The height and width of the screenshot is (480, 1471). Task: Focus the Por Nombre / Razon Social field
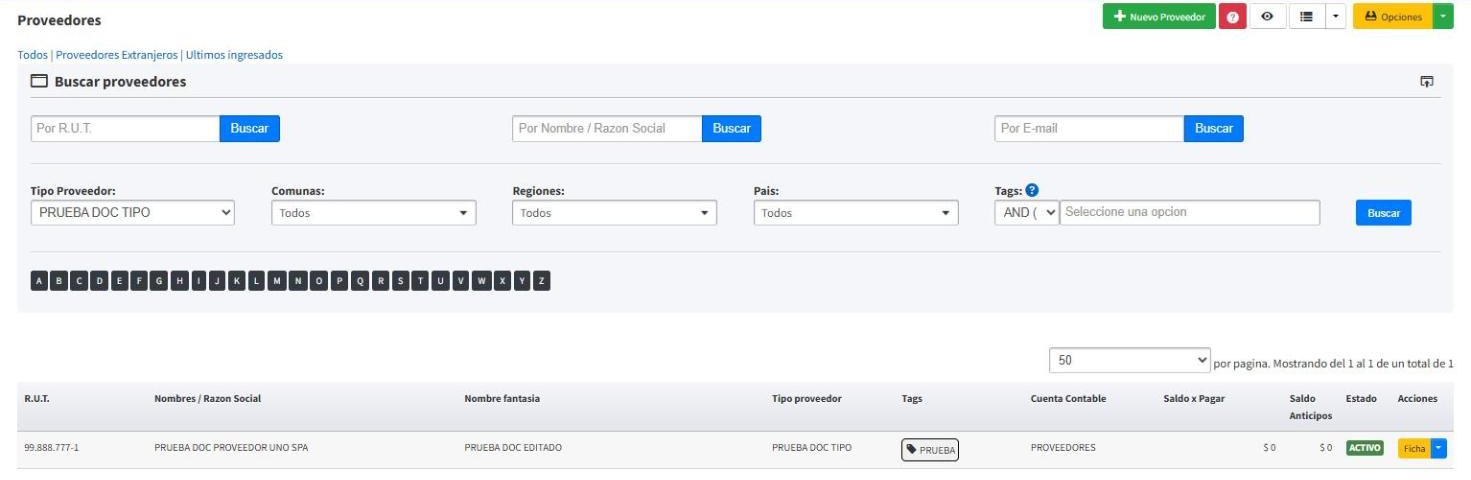coord(607,128)
